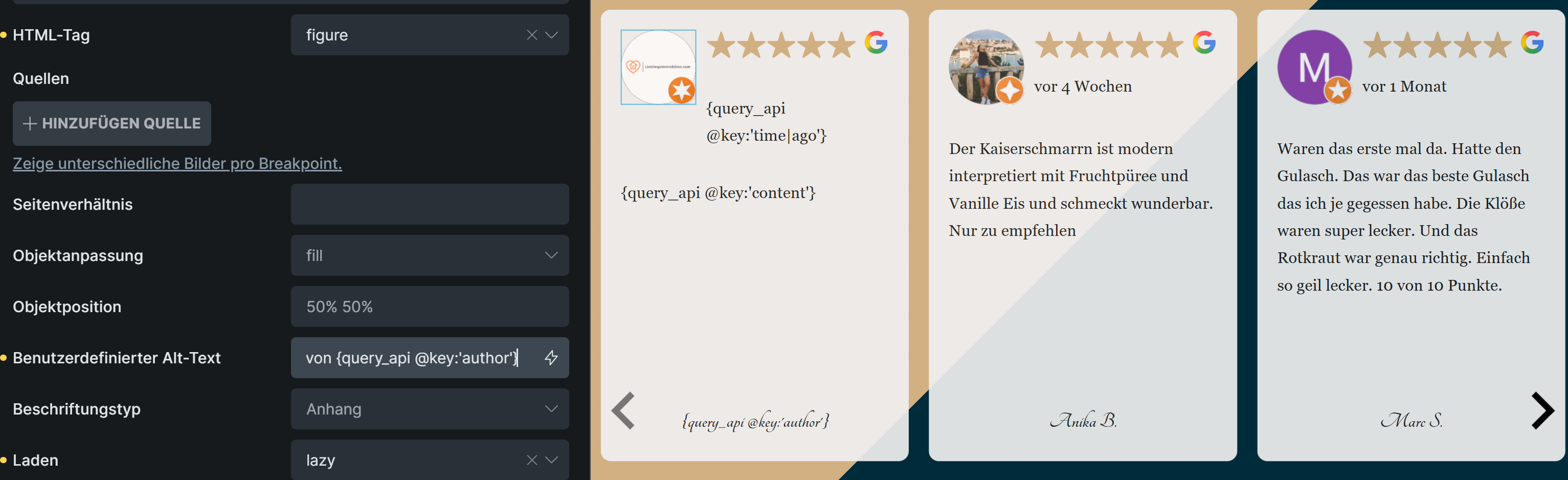Image resolution: width=1568 pixels, height=480 pixels.
Task: Clear the HTML-Tag figure selection
Action: [x=531, y=35]
